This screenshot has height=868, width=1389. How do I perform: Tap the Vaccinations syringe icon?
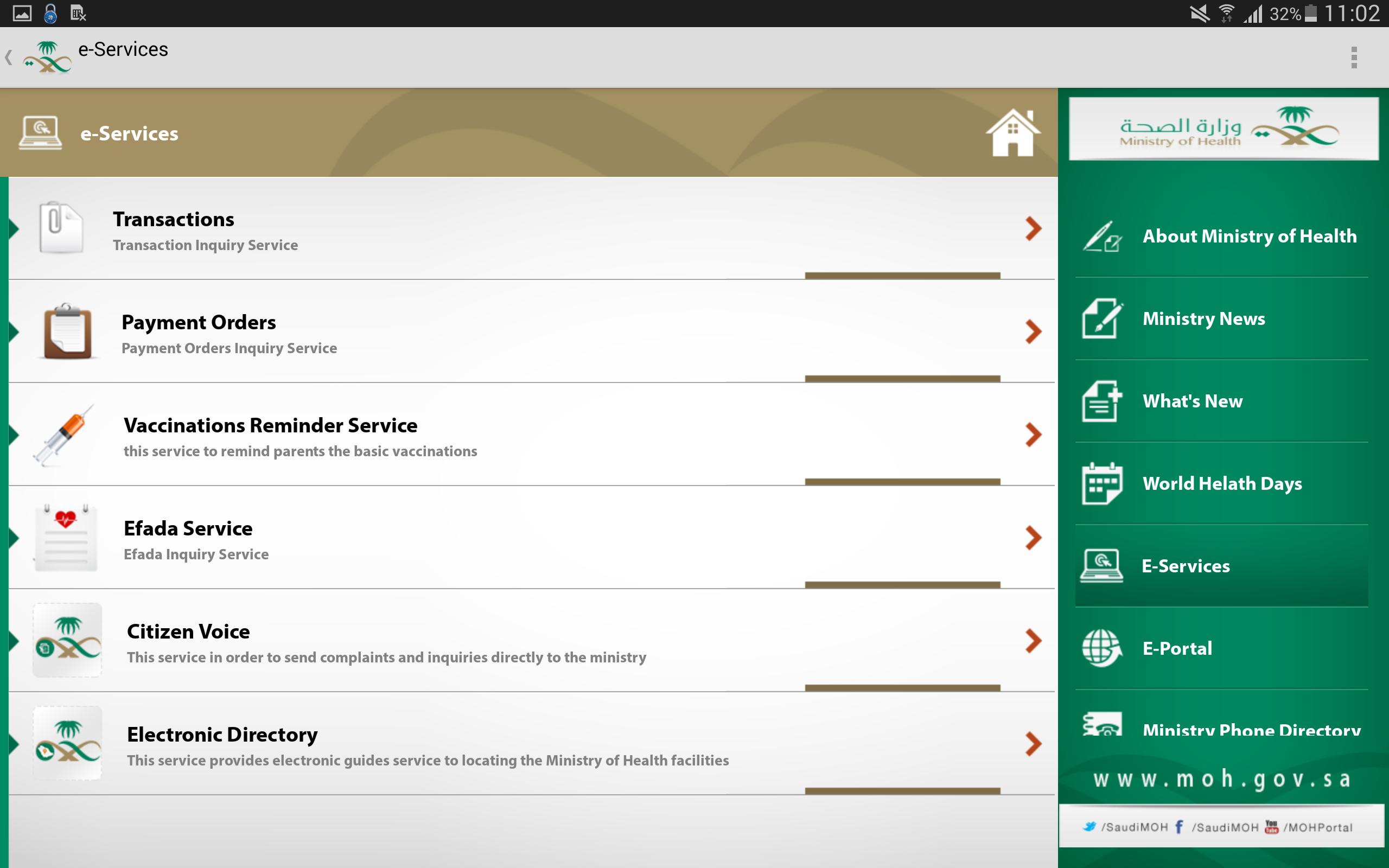tap(63, 435)
